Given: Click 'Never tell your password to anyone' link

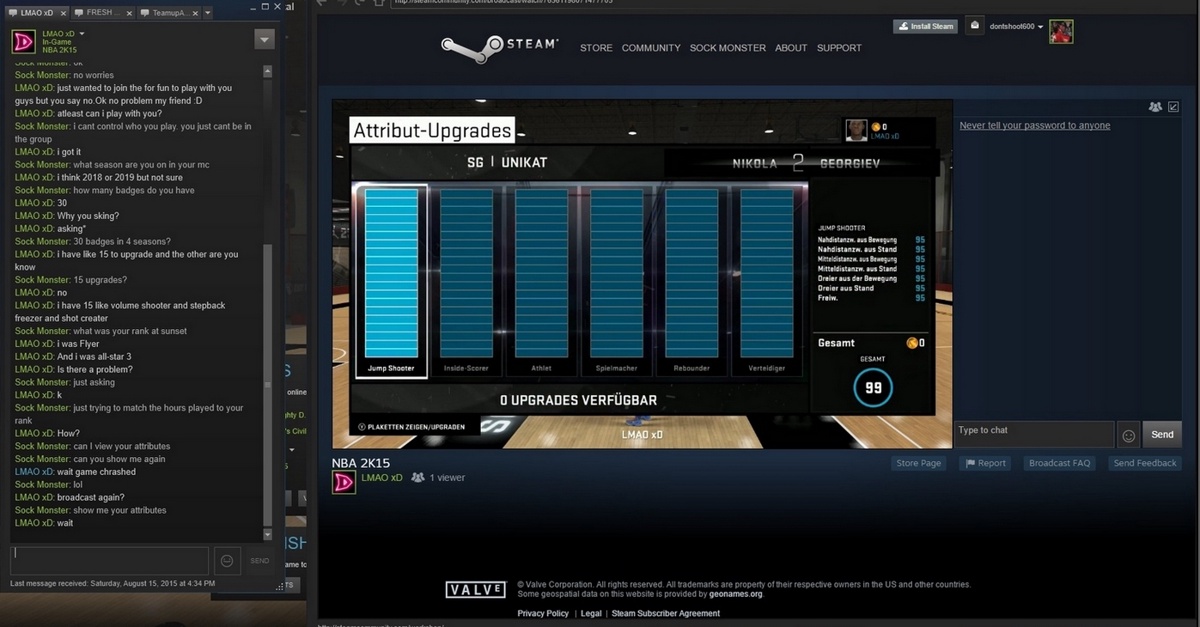Looking at the screenshot, I should point(1034,126).
